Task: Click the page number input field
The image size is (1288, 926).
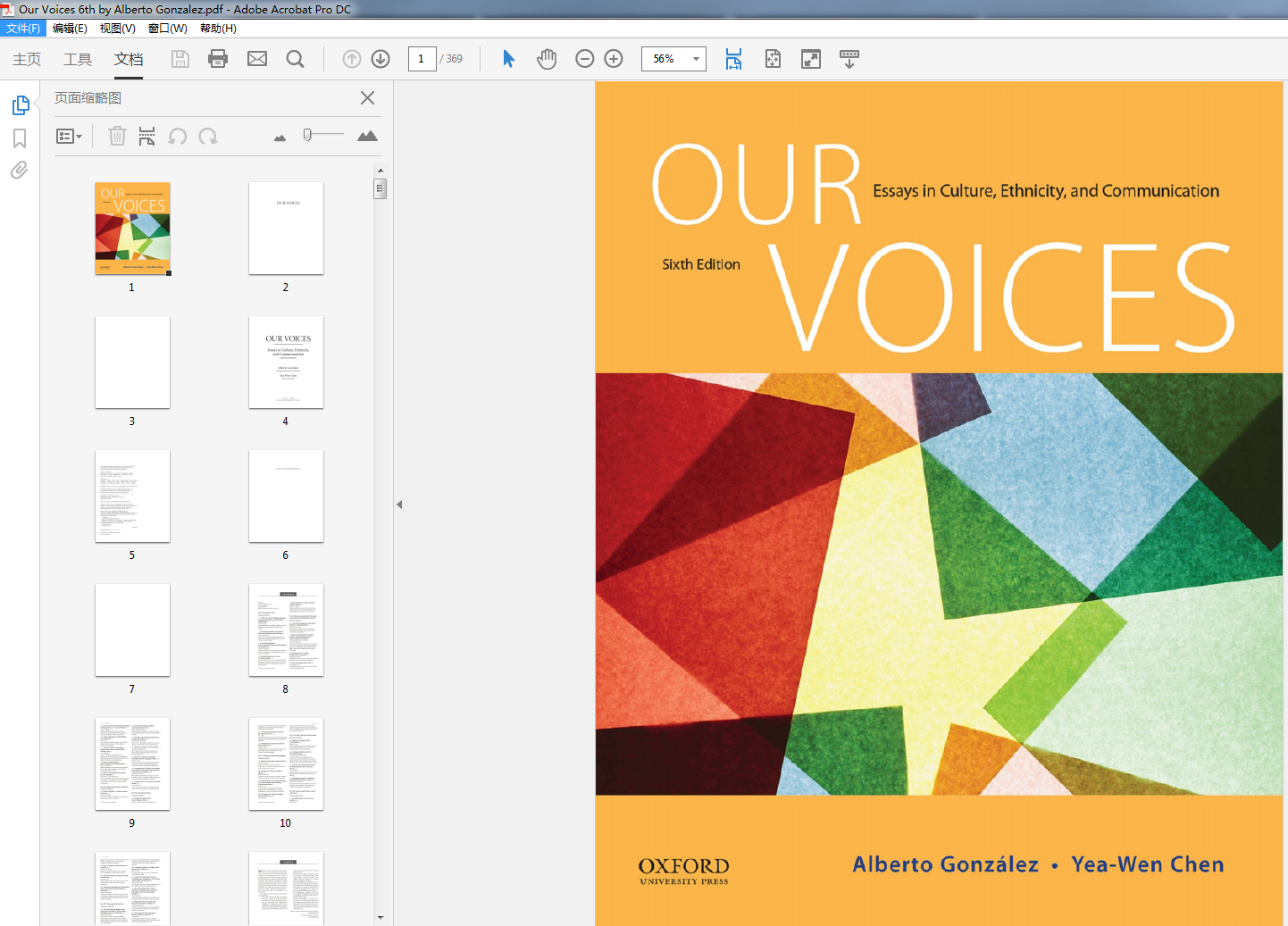Action: tap(422, 59)
